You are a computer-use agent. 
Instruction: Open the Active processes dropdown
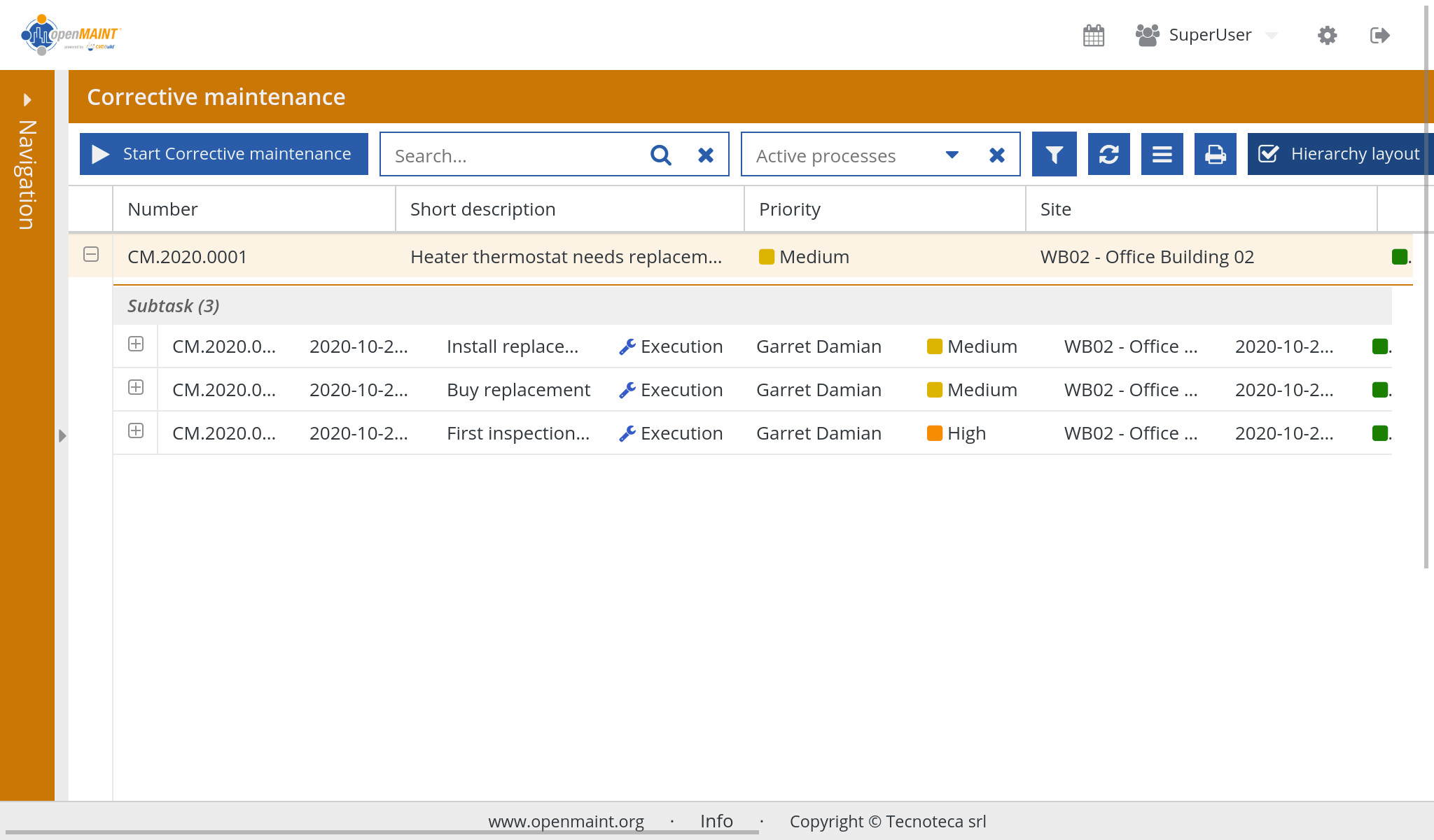[952, 155]
